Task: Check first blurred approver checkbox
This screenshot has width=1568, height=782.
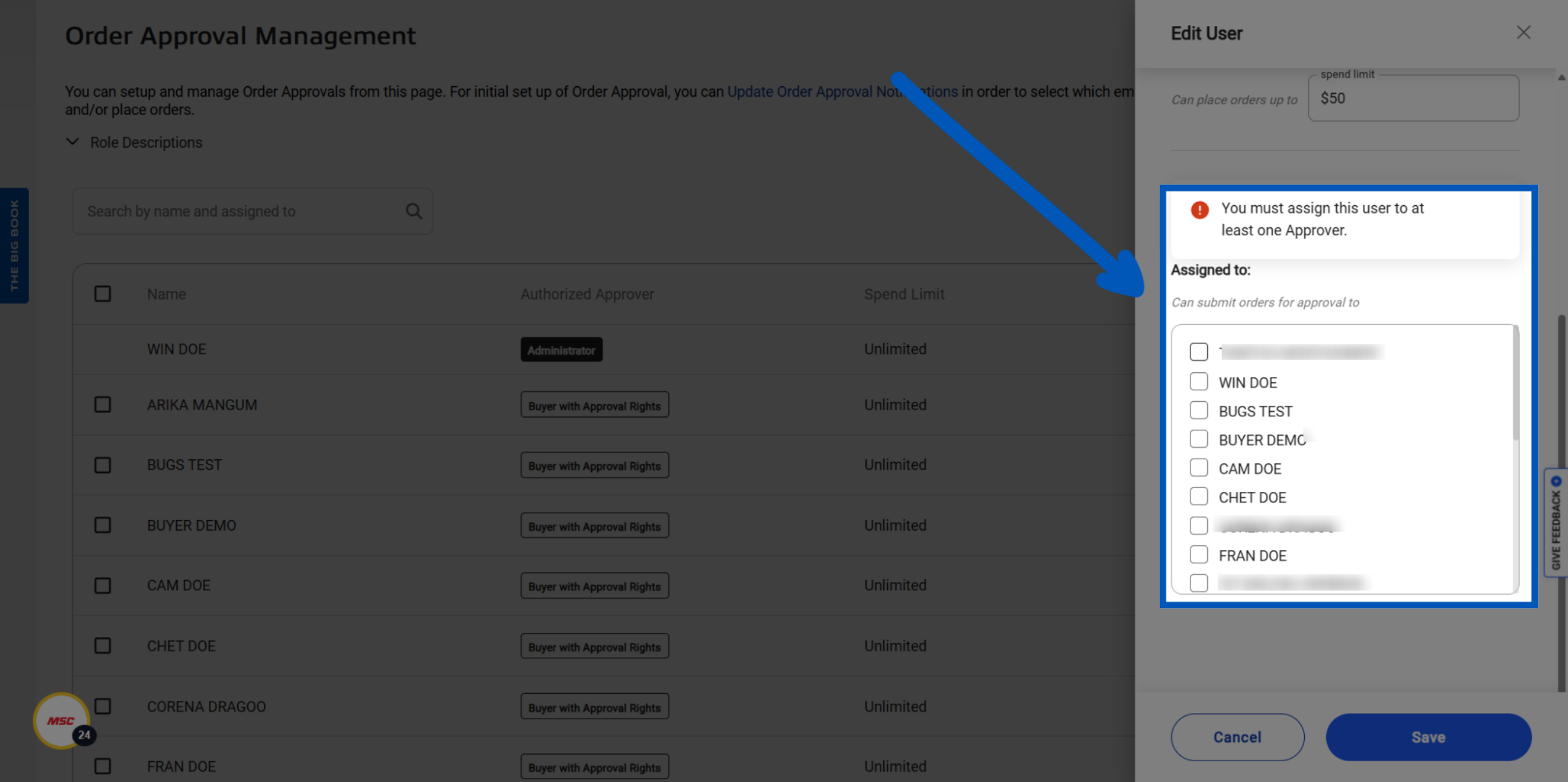Action: click(1199, 352)
